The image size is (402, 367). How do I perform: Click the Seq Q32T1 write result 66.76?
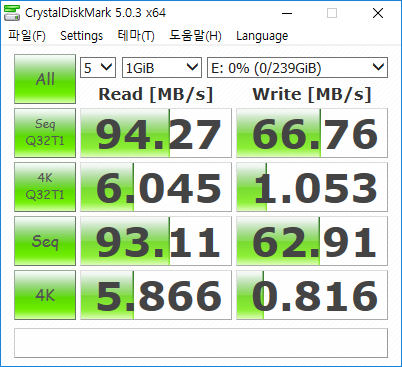coord(312,133)
